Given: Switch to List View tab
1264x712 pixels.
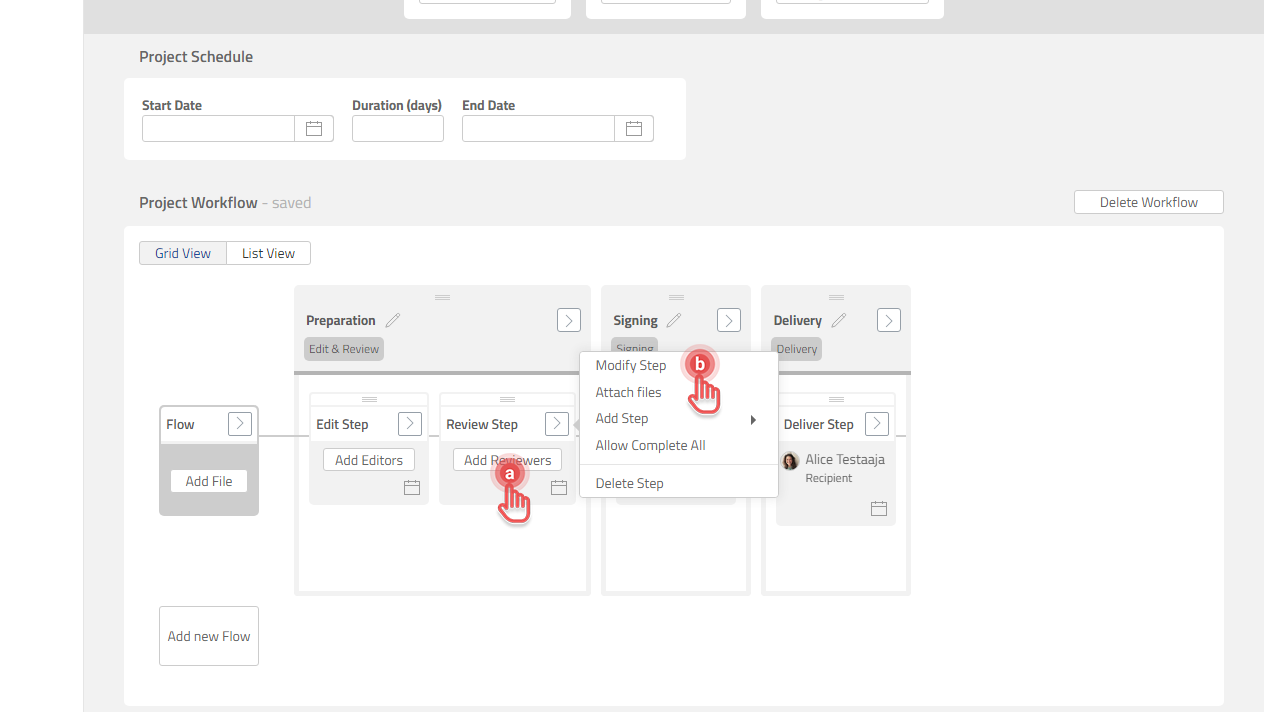Looking at the screenshot, I should click(267, 252).
